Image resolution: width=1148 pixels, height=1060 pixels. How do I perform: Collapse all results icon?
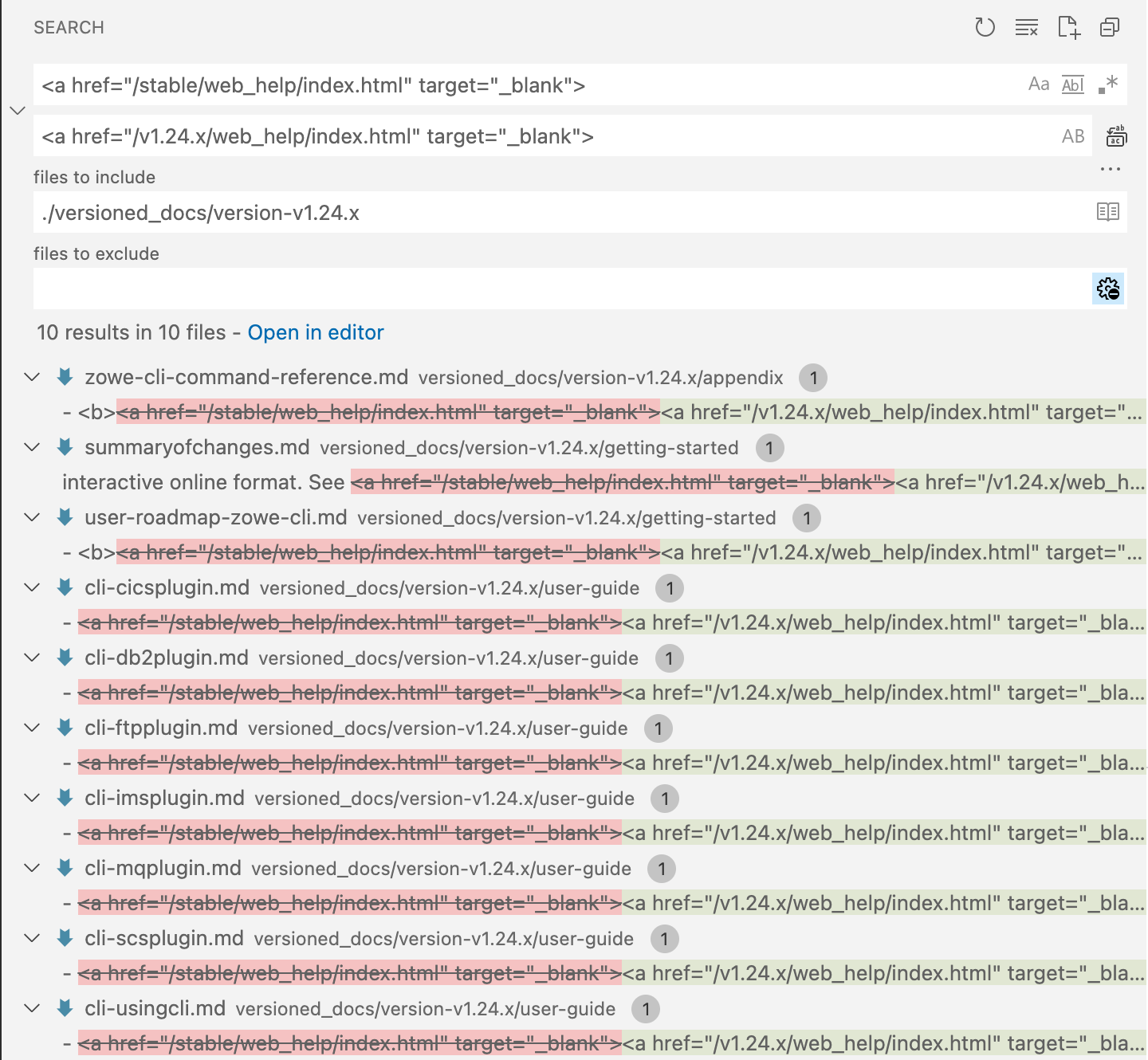point(1110,28)
